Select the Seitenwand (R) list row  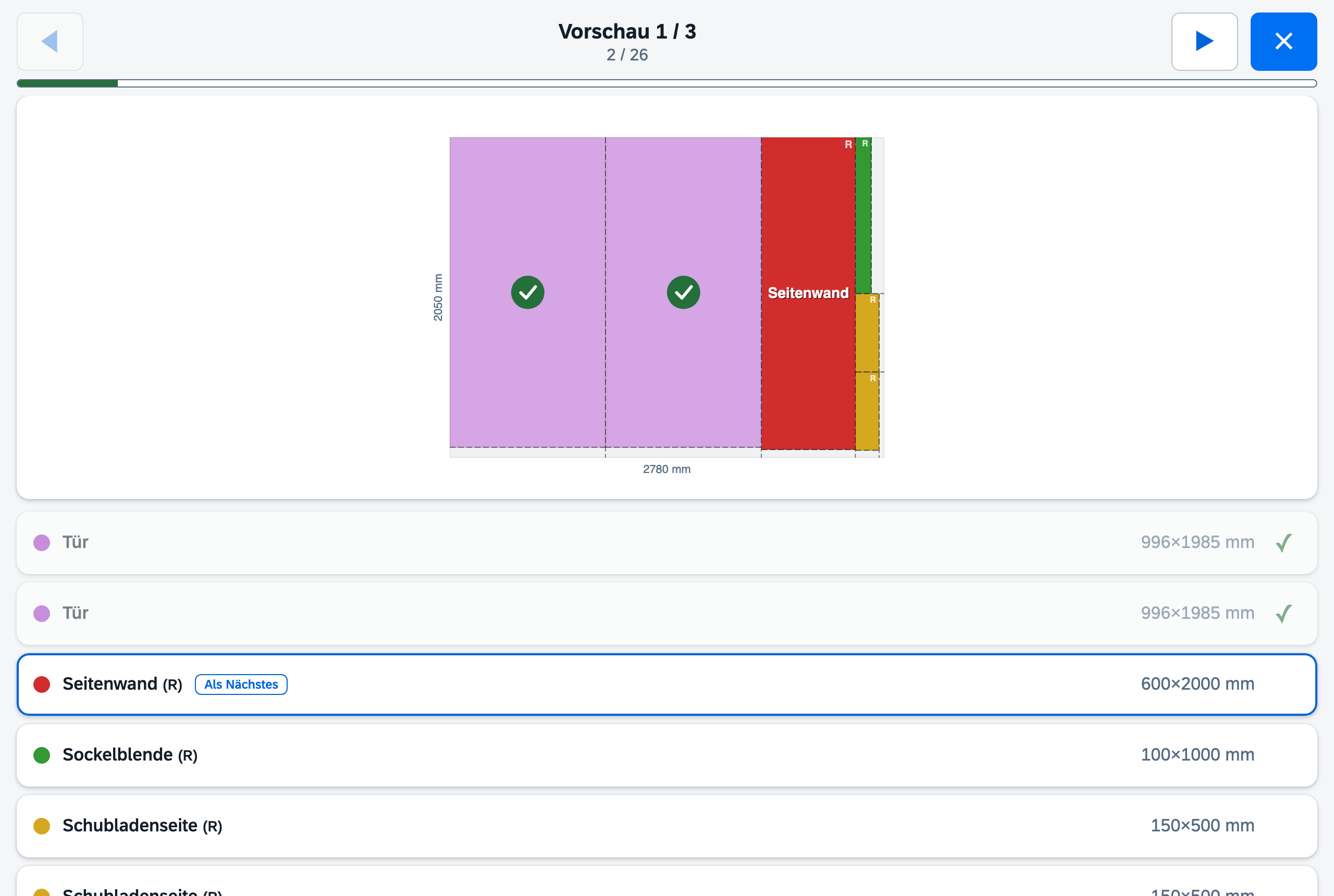[666, 684]
